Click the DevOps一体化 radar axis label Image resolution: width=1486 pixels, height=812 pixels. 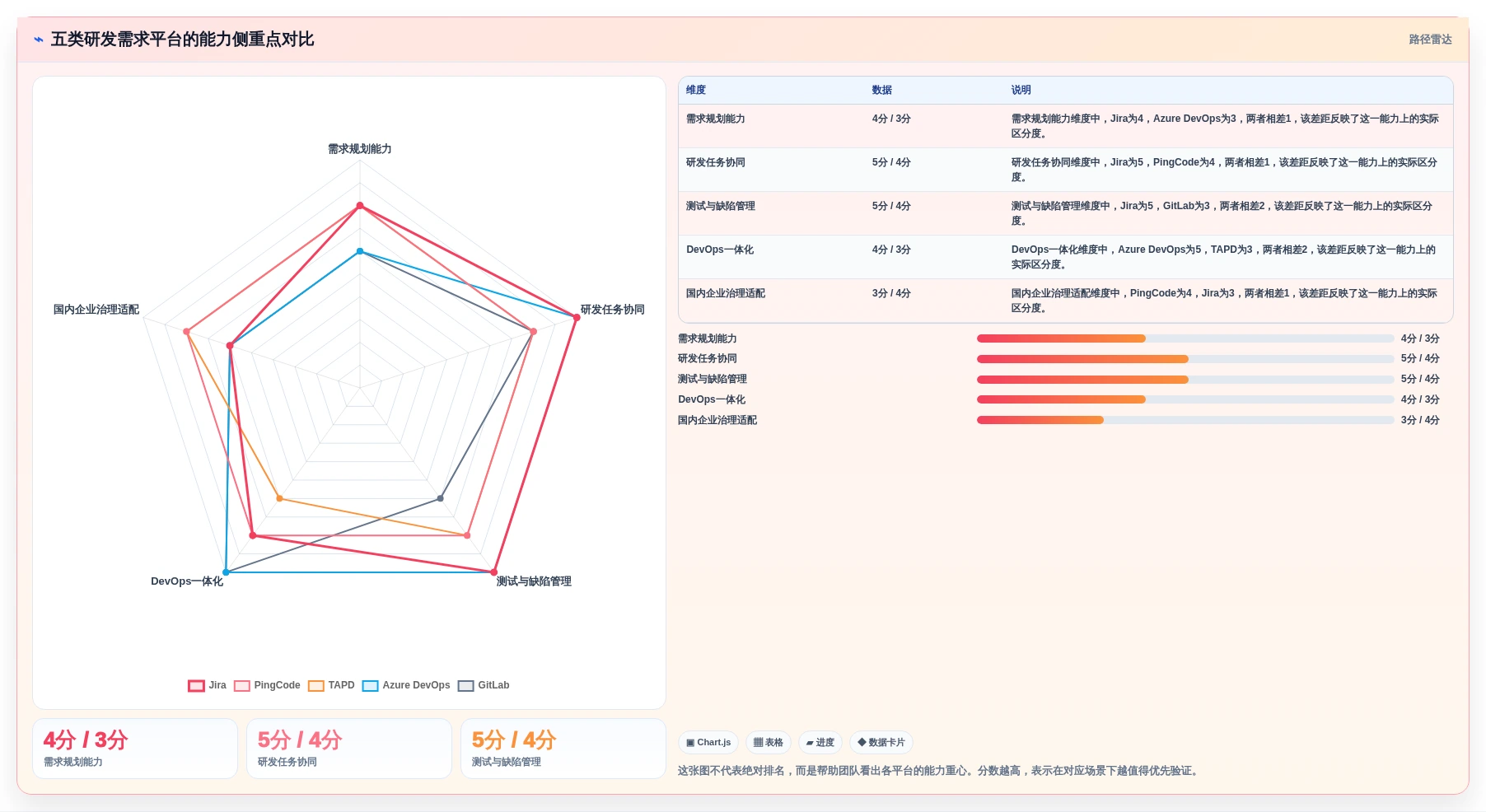[187, 581]
